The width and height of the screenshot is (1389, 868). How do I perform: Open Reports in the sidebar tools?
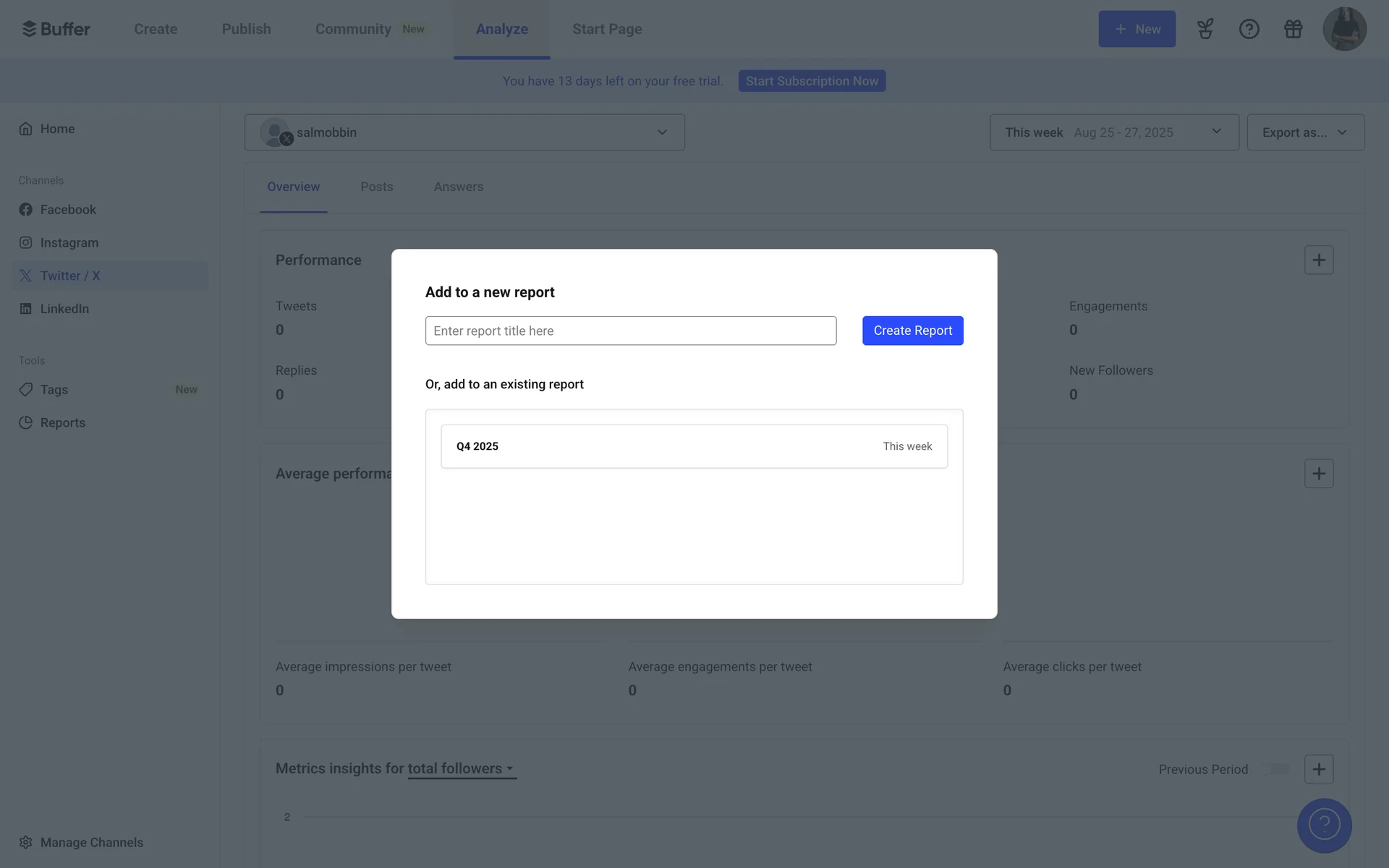62,422
